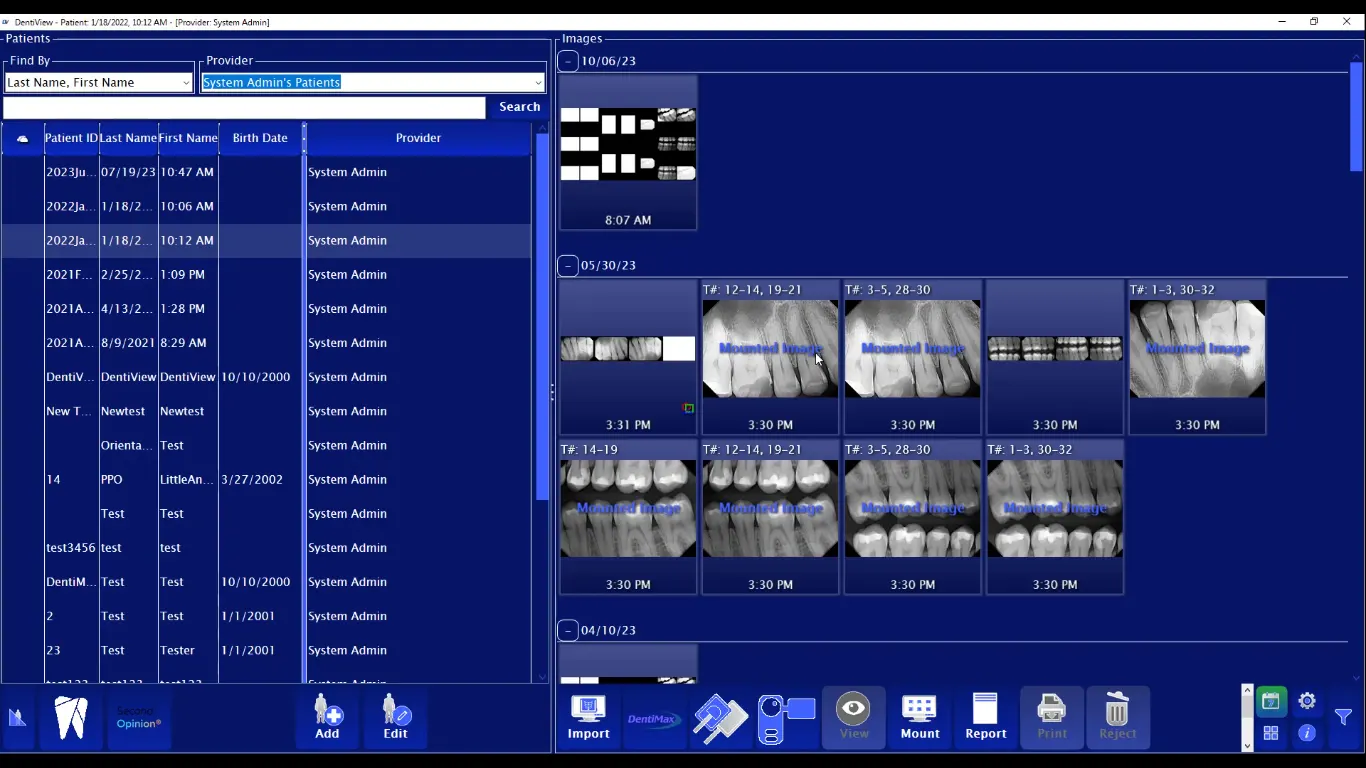Screen dimensions: 1366x768
Task: Click the patient list vertical scrollbar
Action: pos(543,315)
